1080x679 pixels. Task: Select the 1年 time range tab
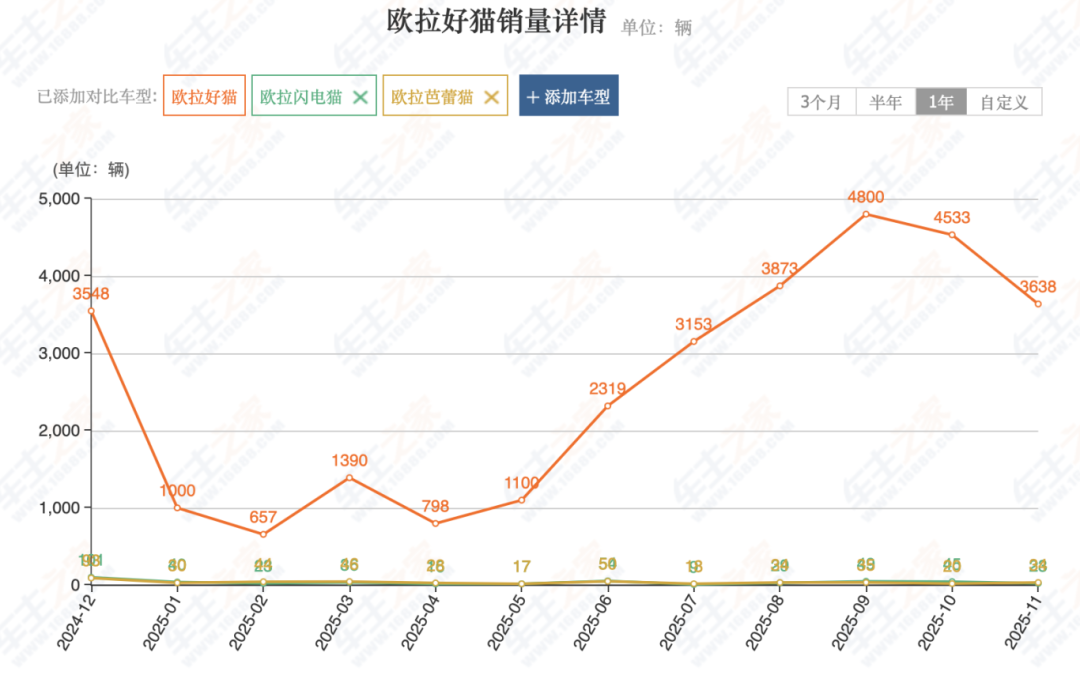coord(941,102)
